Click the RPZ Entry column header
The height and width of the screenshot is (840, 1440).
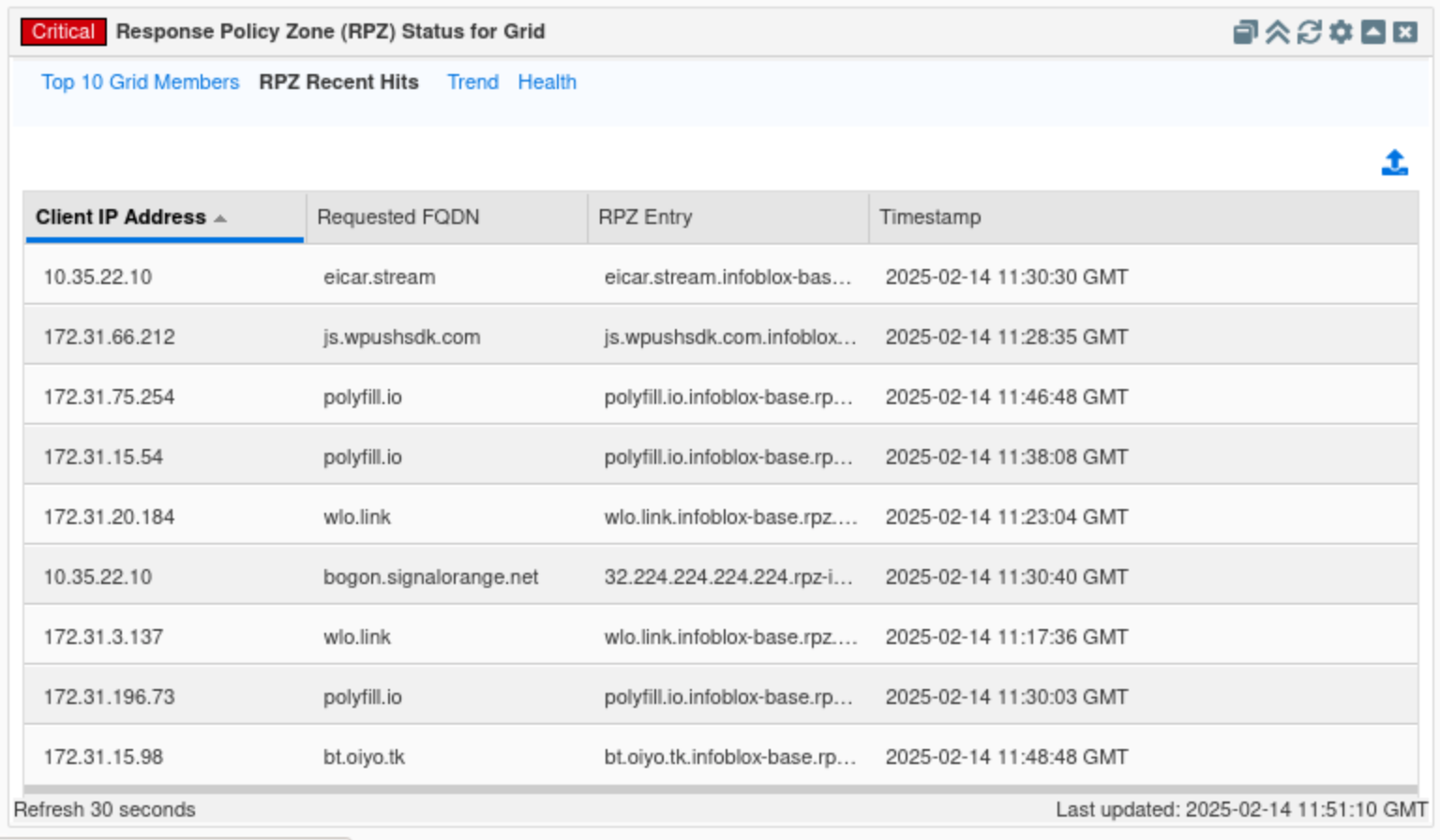point(645,217)
